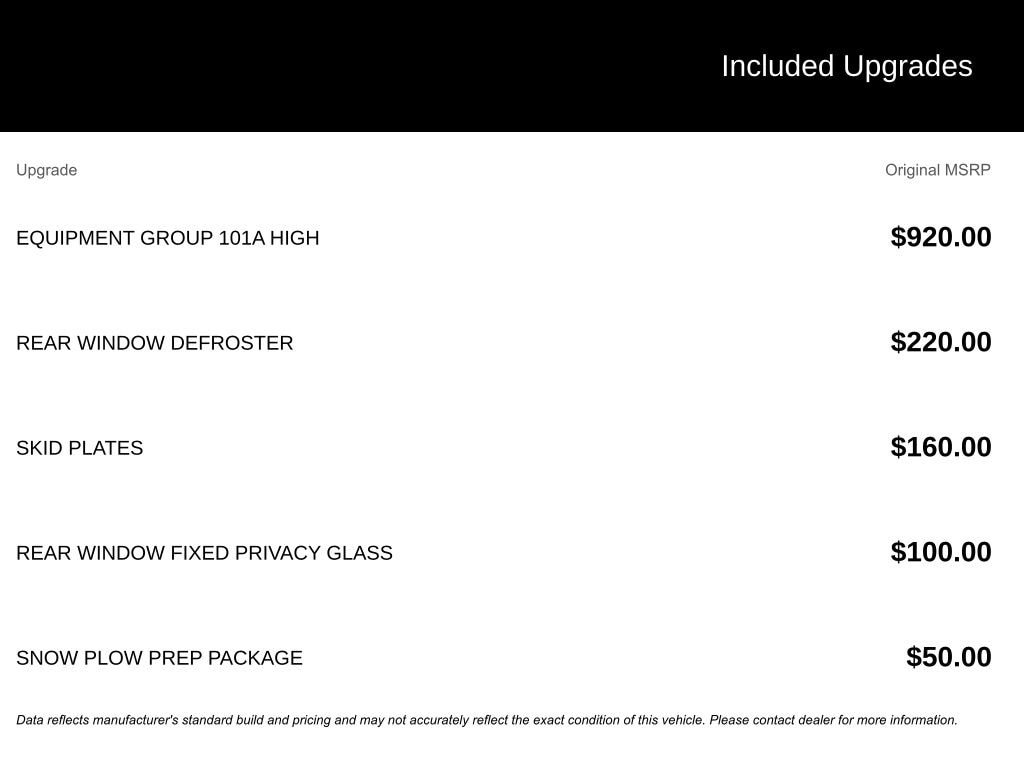Click the $100.00 price
Image resolution: width=1024 pixels, height=768 pixels.
click(x=940, y=552)
